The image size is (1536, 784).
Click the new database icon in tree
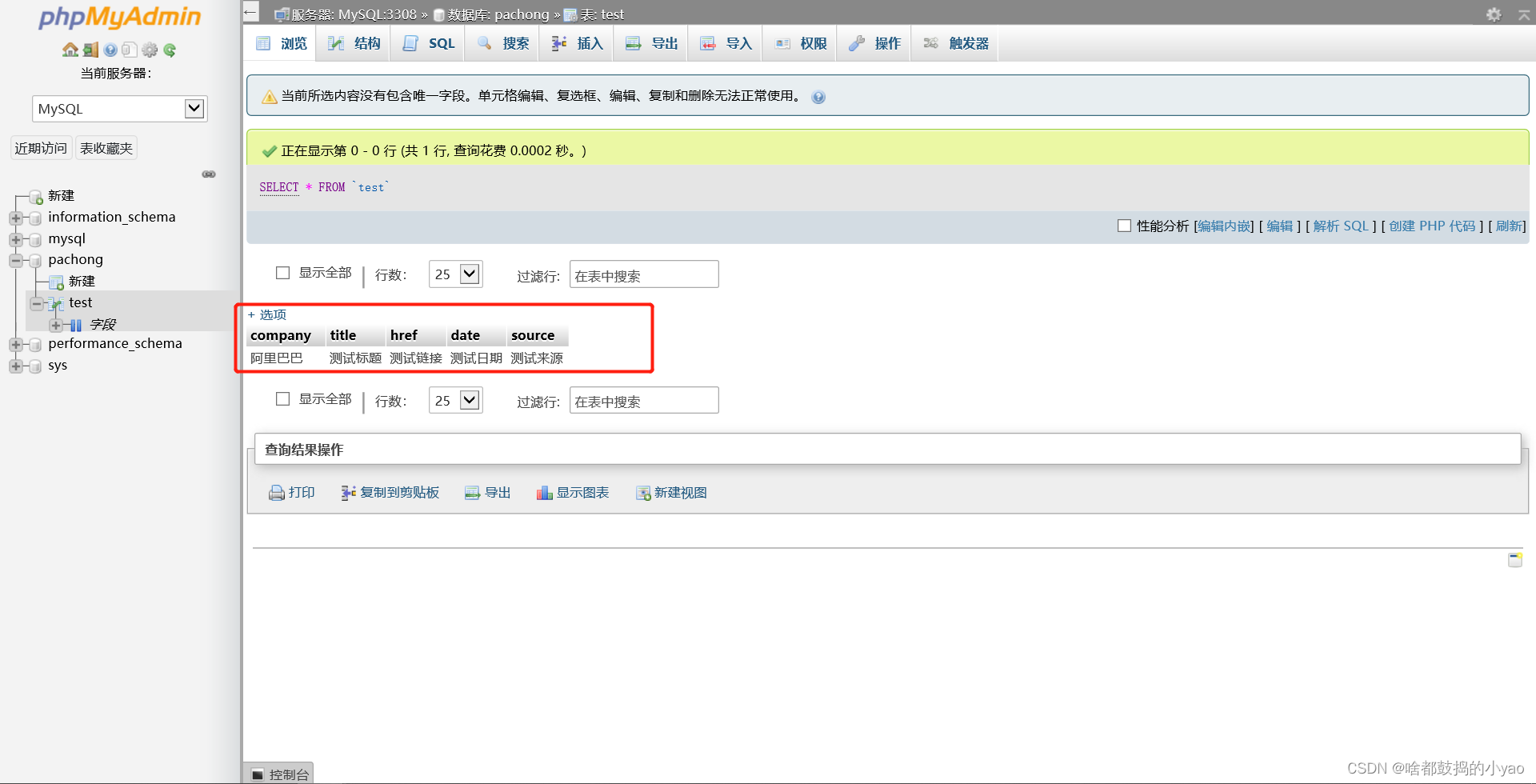(36, 197)
